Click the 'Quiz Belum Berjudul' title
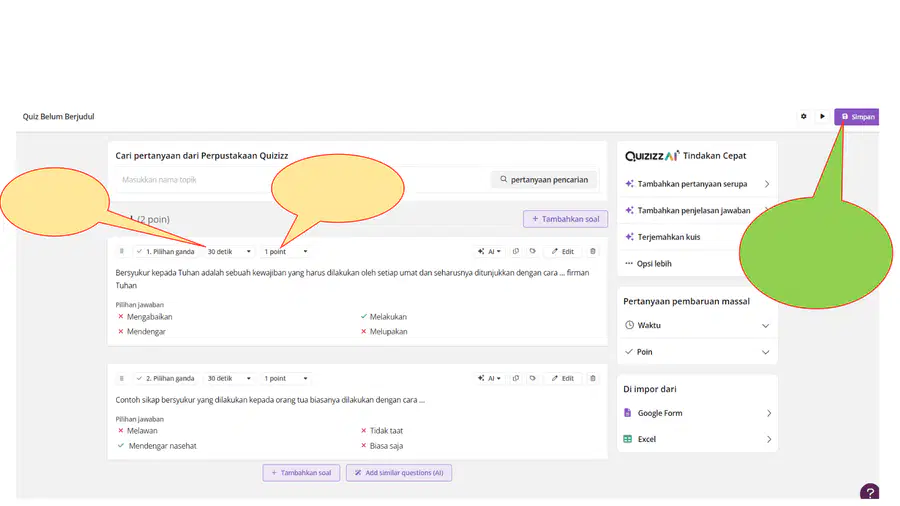The width and height of the screenshot is (900, 506). tap(59, 116)
